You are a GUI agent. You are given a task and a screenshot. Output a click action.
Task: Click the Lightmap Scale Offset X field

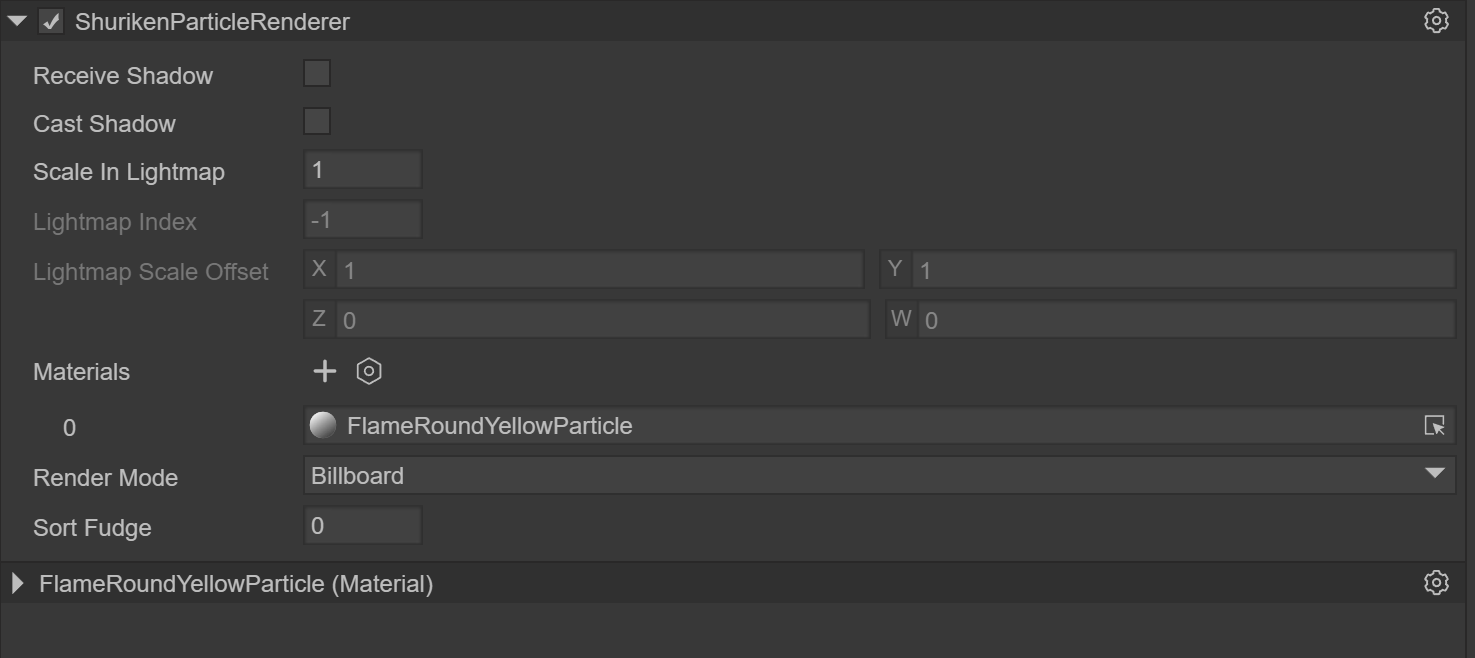click(x=598, y=270)
